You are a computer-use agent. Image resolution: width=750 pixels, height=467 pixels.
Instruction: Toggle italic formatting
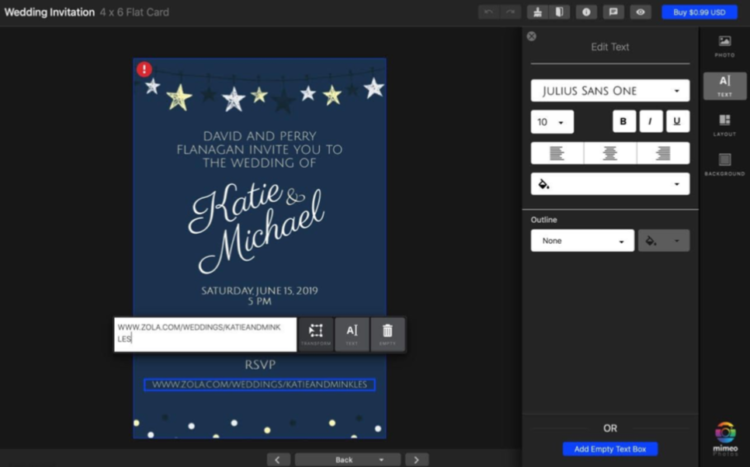(x=651, y=122)
